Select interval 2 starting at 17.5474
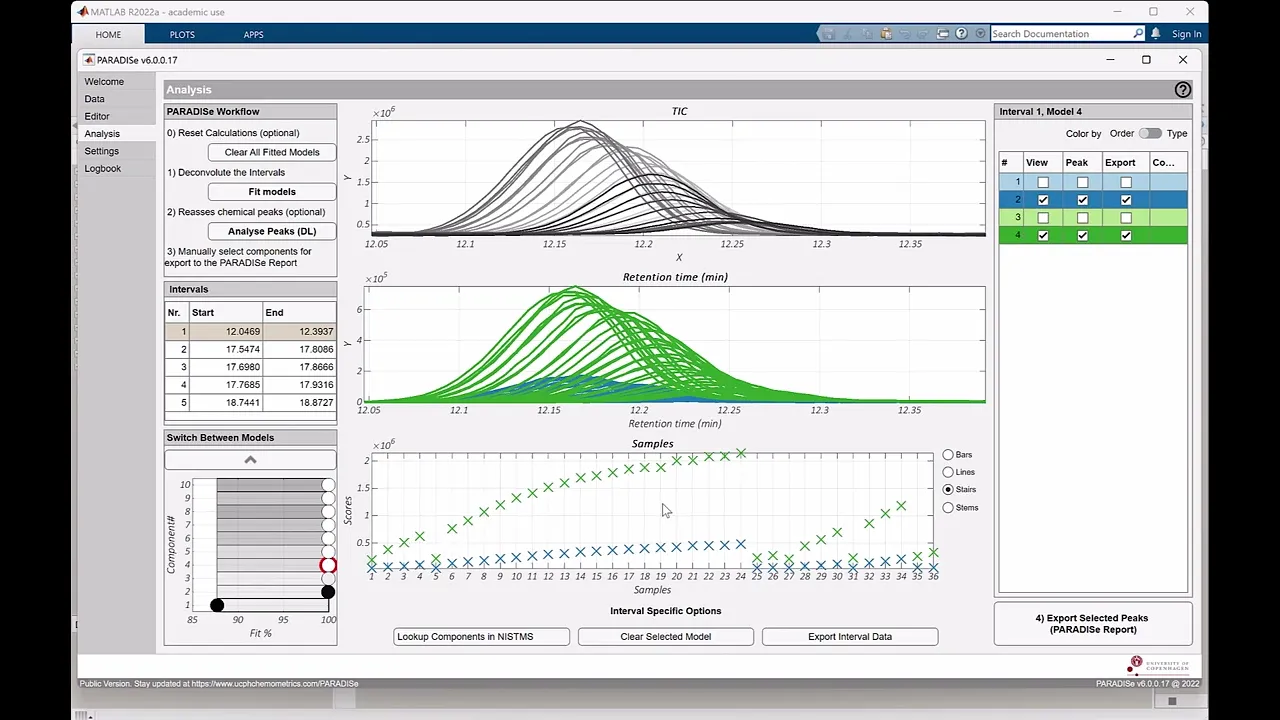Image resolution: width=1280 pixels, height=720 pixels. [x=251, y=350]
